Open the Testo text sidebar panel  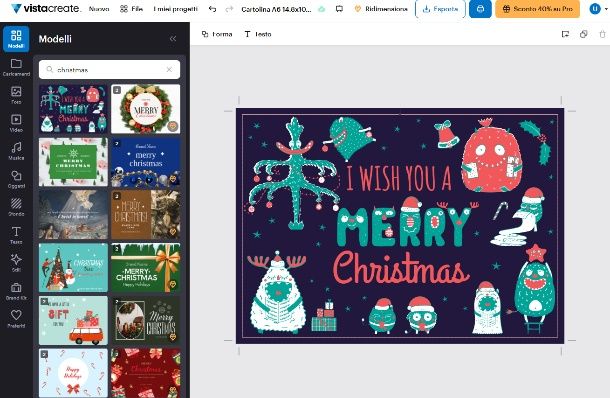coord(16,235)
